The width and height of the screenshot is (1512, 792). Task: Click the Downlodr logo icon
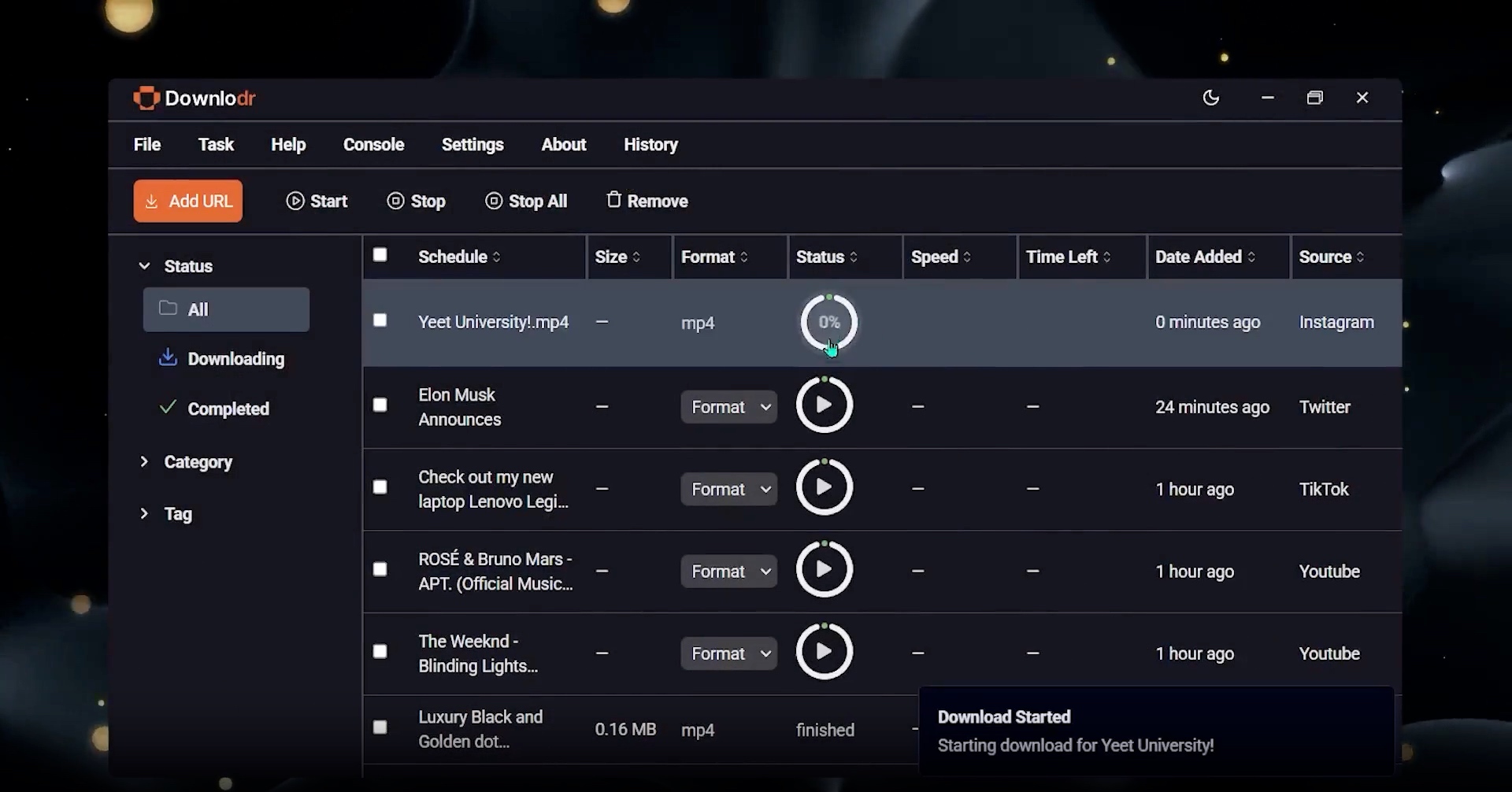coord(146,98)
